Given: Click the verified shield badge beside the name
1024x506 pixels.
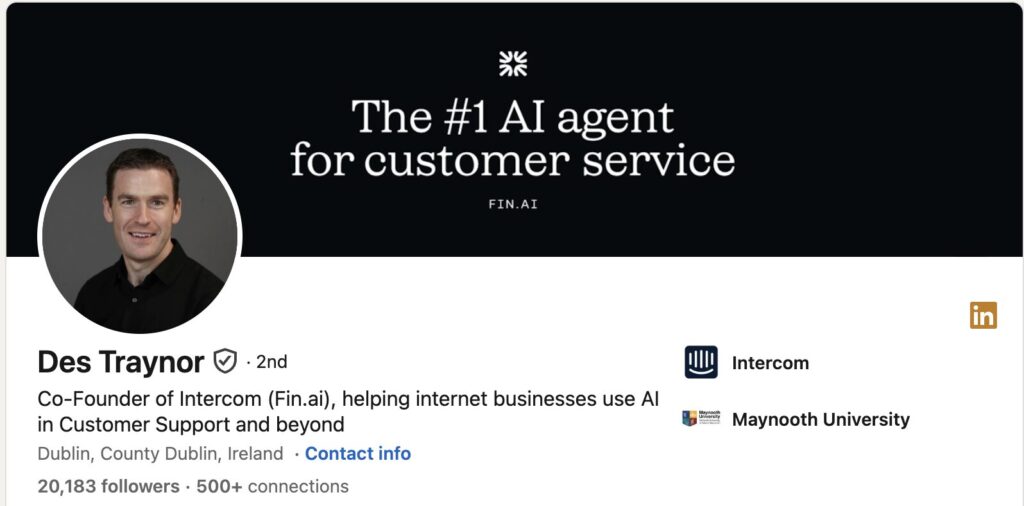Looking at the screenshot, I should [225, 361].
